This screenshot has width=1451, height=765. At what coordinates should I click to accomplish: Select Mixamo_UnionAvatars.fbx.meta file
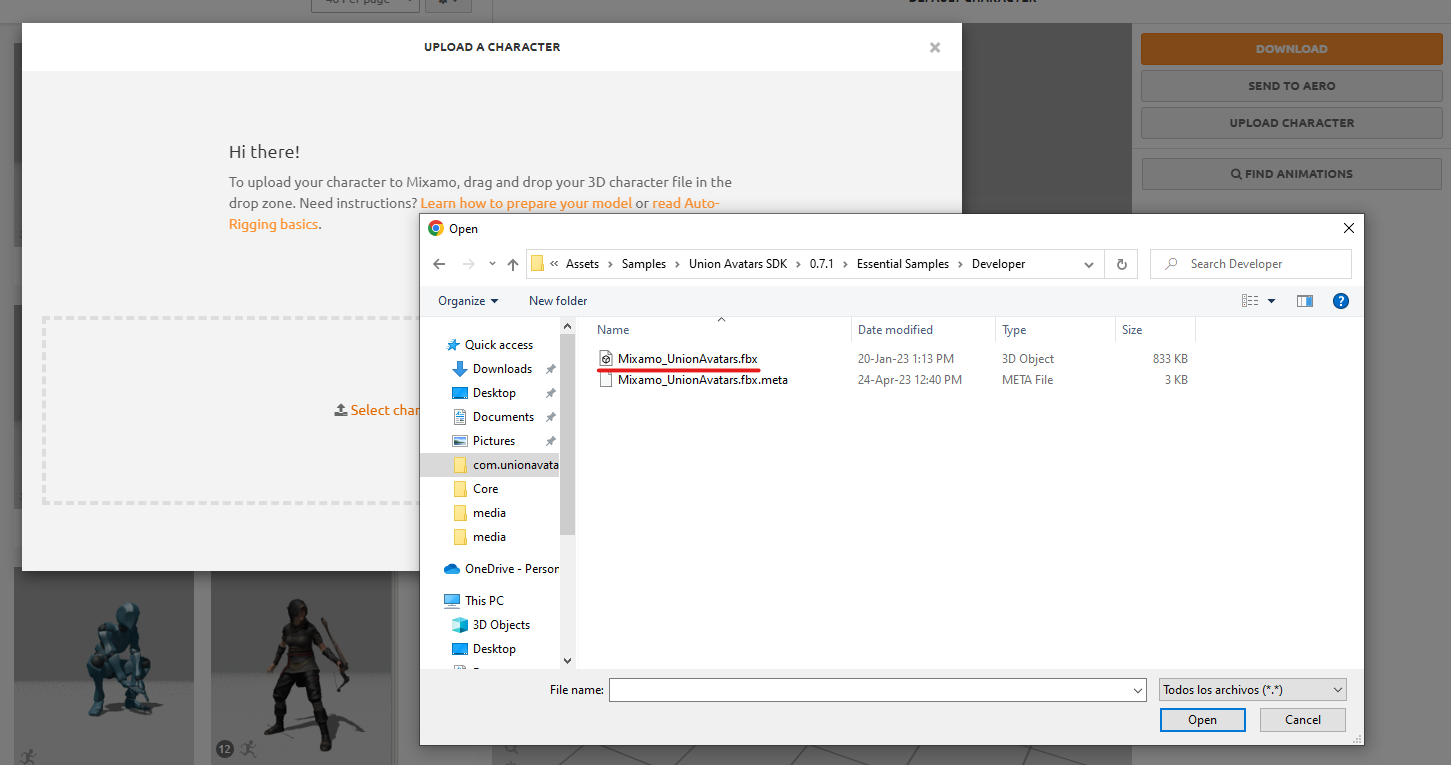click(703, 380)
